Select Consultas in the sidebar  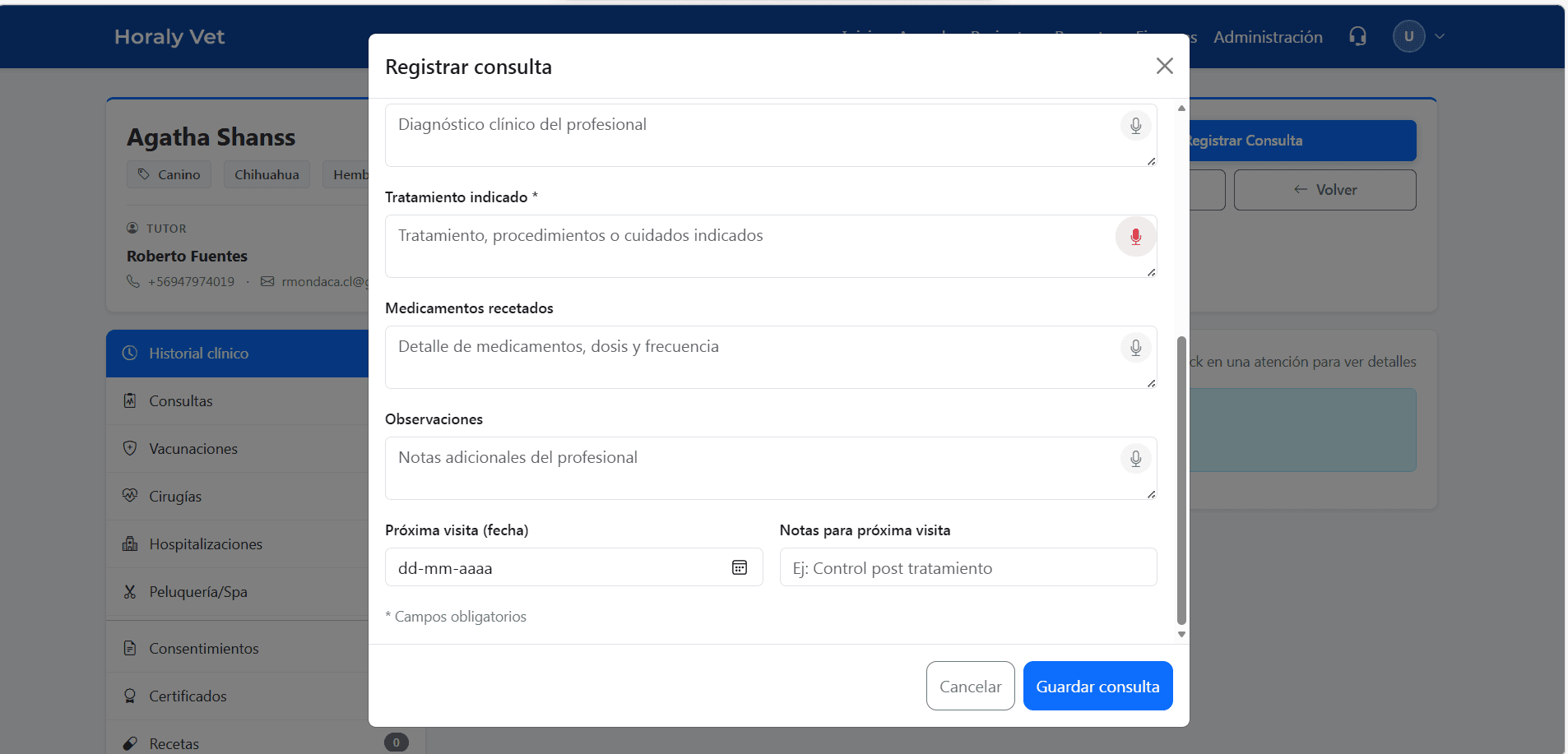point(181,401)
